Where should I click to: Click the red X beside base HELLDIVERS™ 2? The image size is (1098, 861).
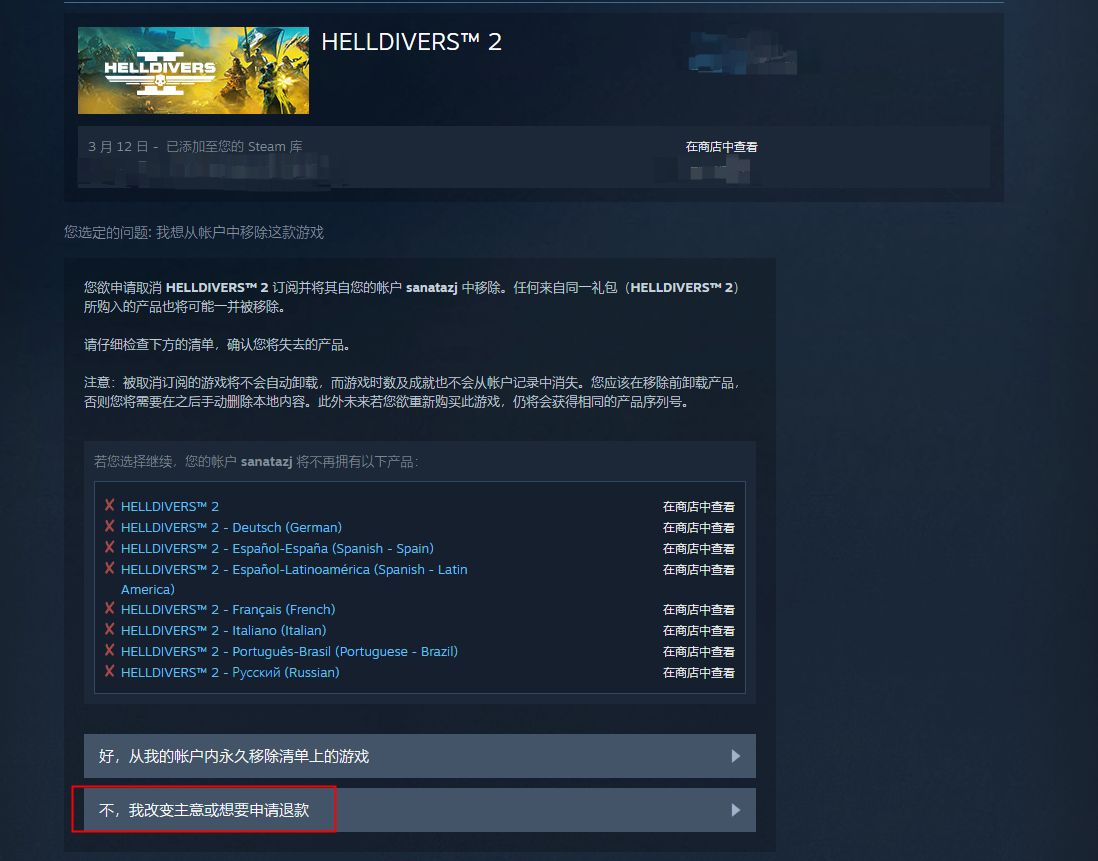(109, 505)
